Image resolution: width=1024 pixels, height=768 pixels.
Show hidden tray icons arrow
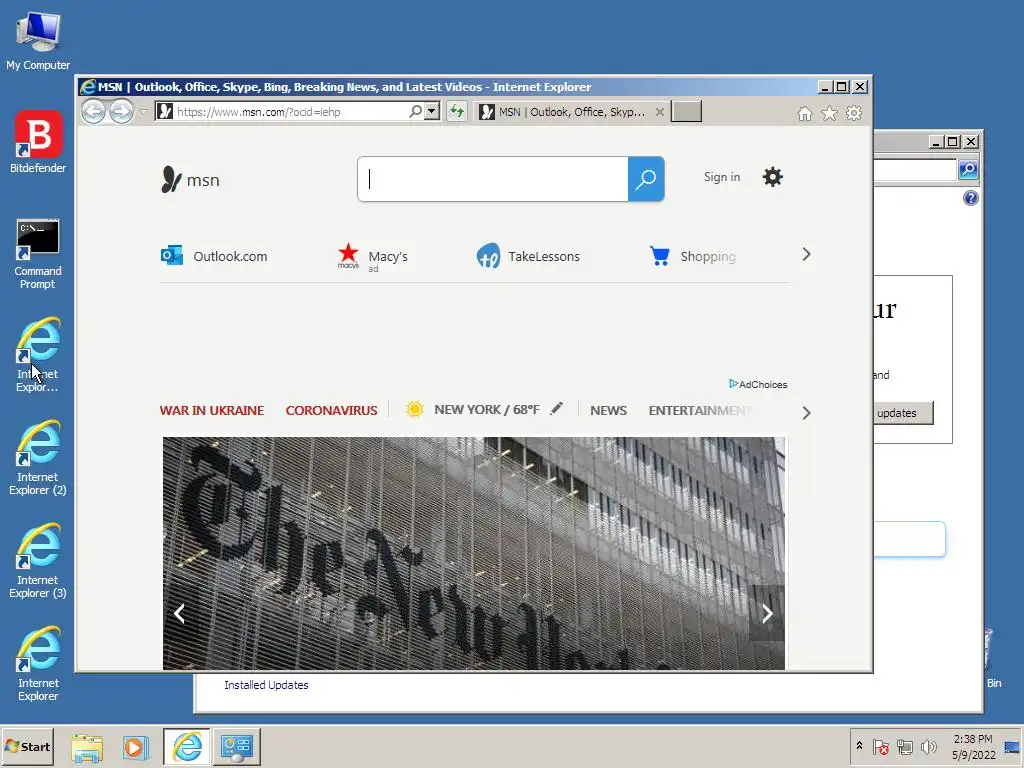[859, 746]
